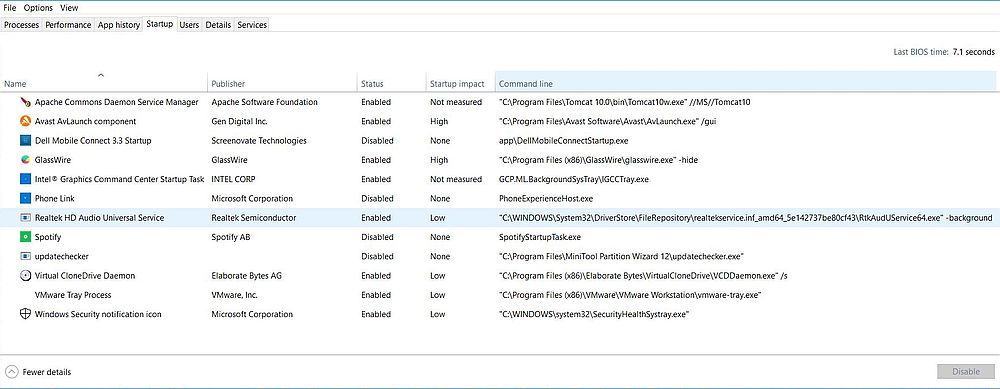Click the Phone Link icon

(x=26, y=198)
